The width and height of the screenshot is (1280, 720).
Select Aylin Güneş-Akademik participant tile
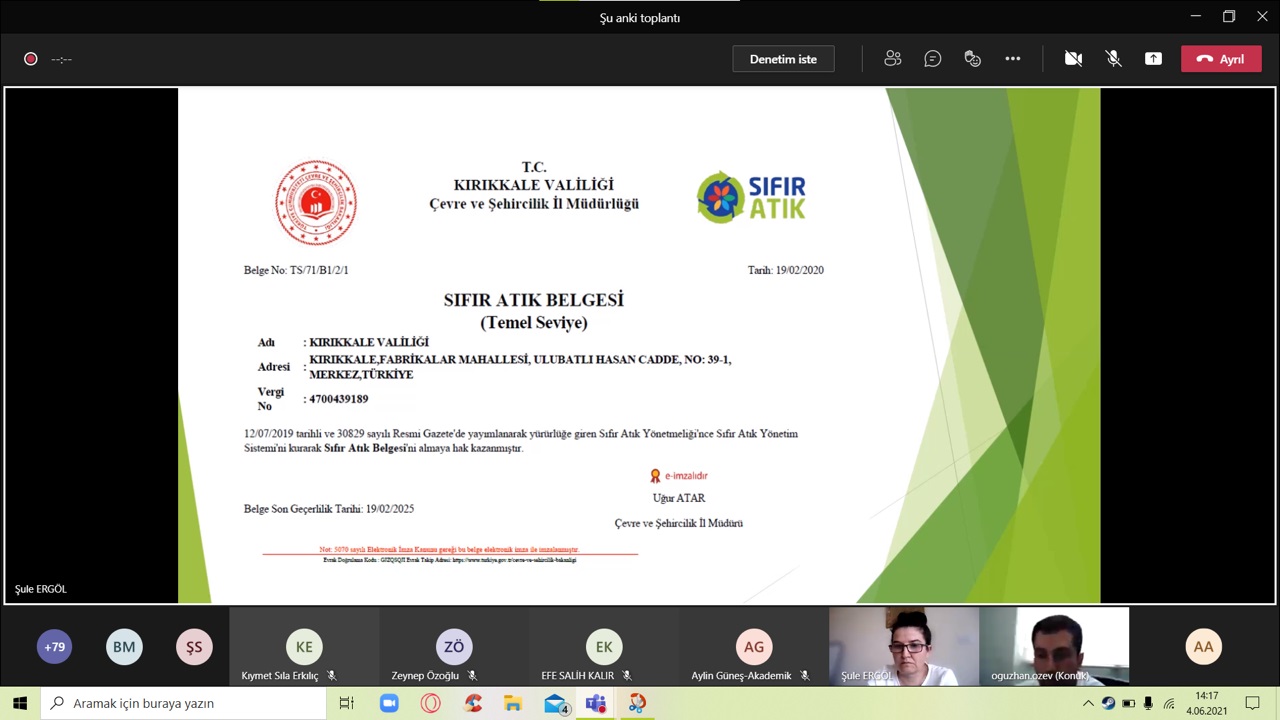point(754,647)
